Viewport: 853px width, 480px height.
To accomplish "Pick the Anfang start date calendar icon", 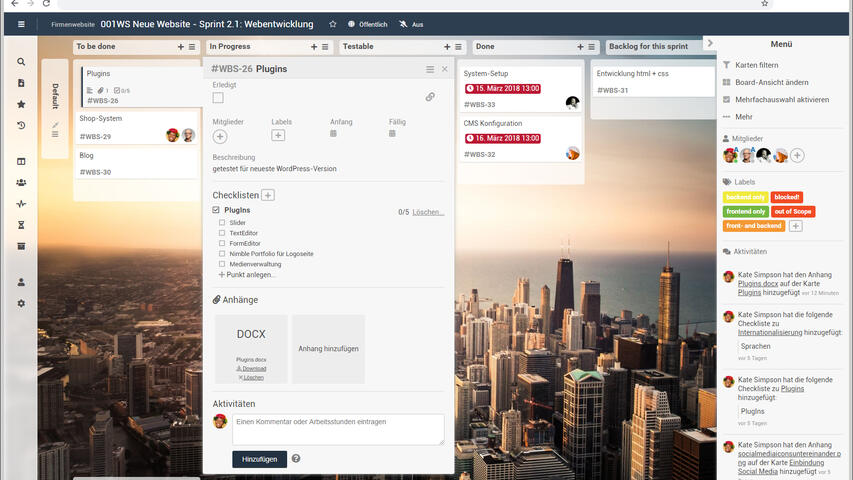I will [334, 134].
